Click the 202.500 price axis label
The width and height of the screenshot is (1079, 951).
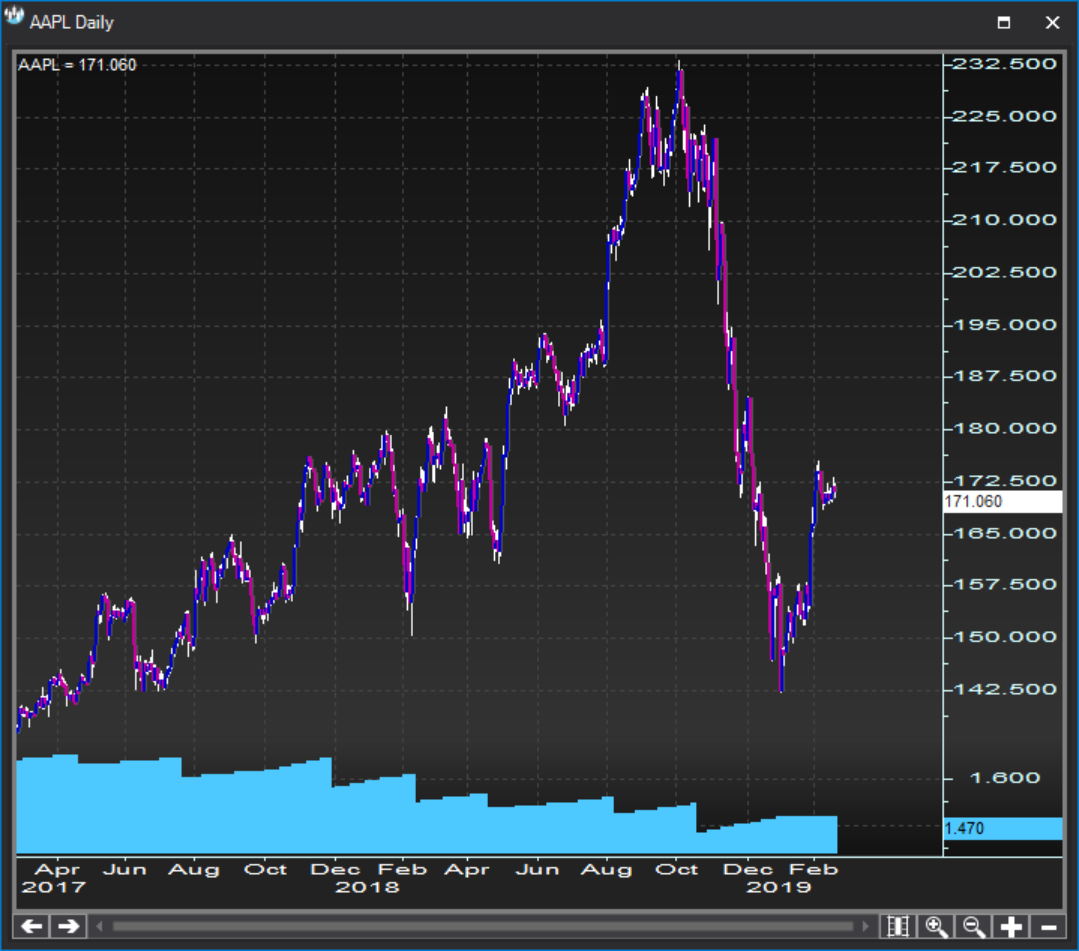pyautogui.click(x=1004, y=273)
